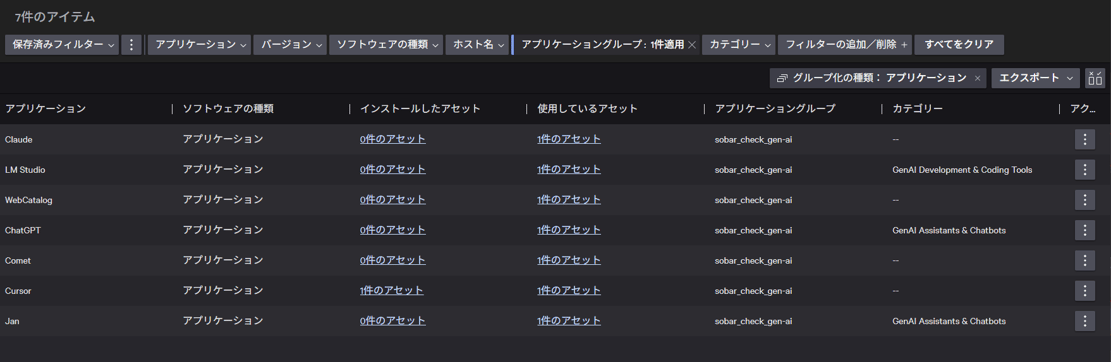Remove the application group filter with X
Viewport: 1111px width, 362px height.
click(692, 45)
